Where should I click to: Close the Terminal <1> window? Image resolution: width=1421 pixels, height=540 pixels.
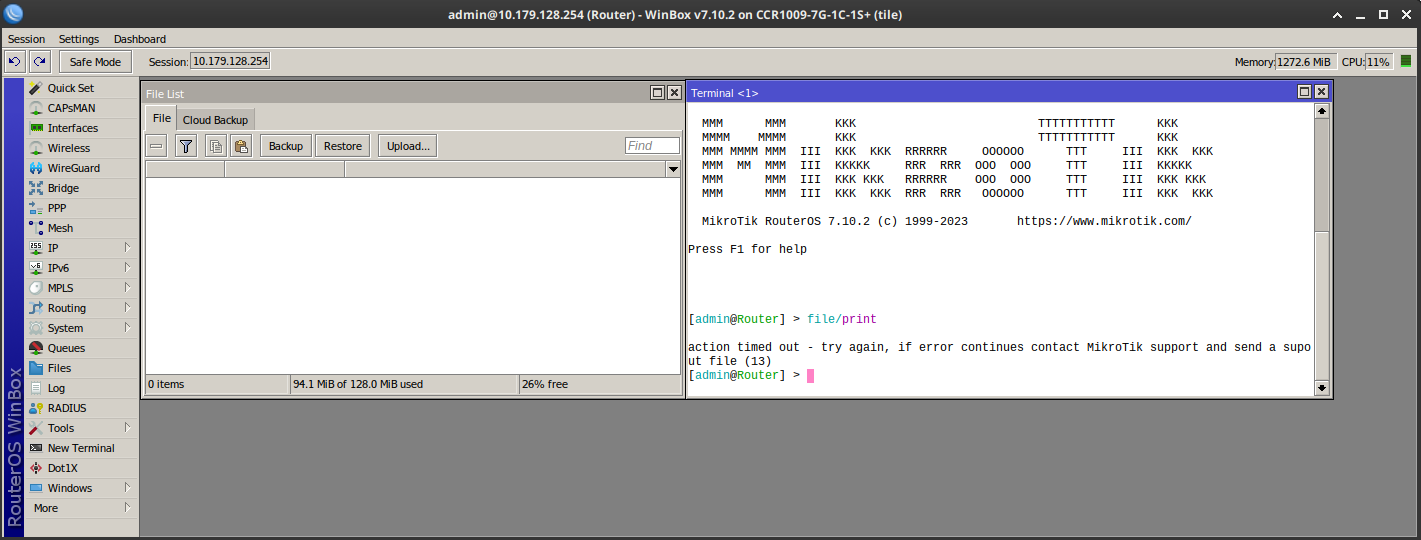pyautogui.click(x=1321, y=91)
